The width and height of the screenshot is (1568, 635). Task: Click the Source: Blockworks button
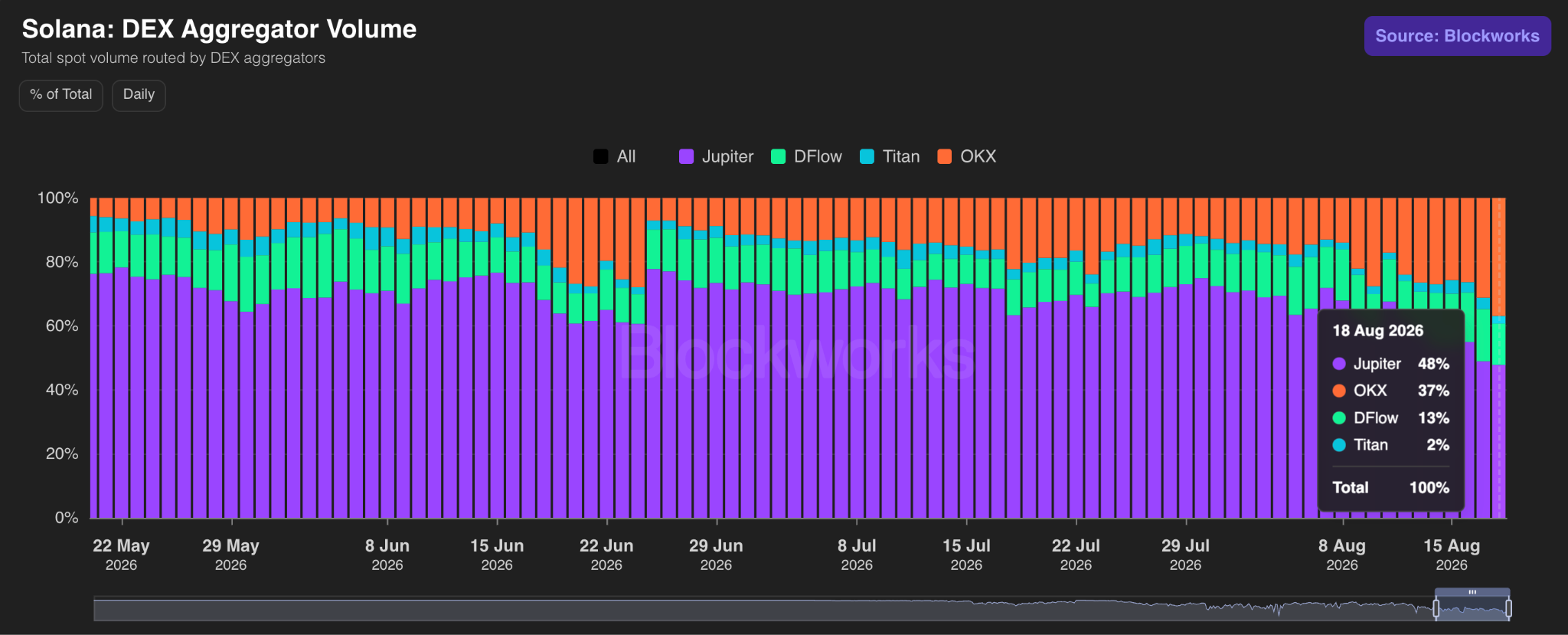1457,36
